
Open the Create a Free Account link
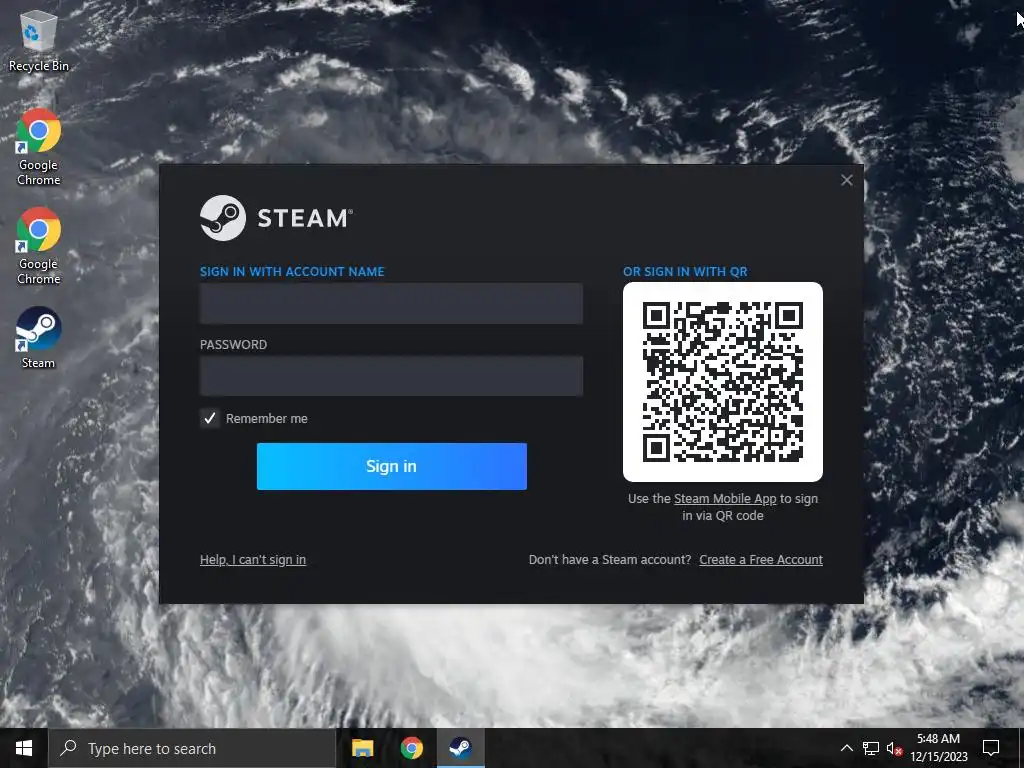click(761, 560)
